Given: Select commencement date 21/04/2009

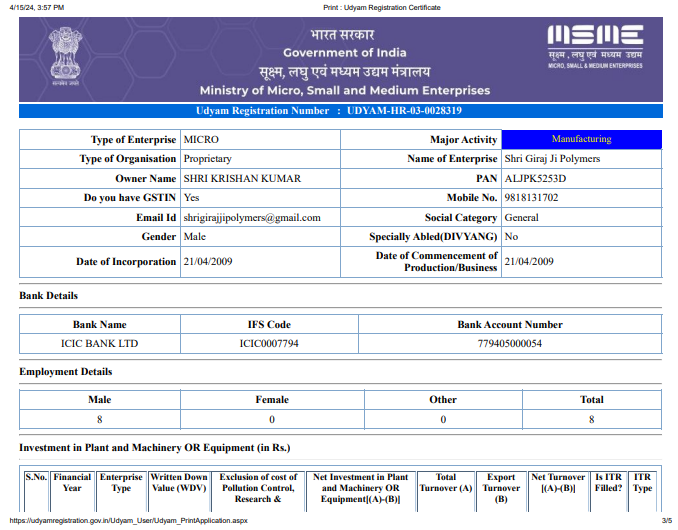Looking at the screenshot, I should point(529,262).
